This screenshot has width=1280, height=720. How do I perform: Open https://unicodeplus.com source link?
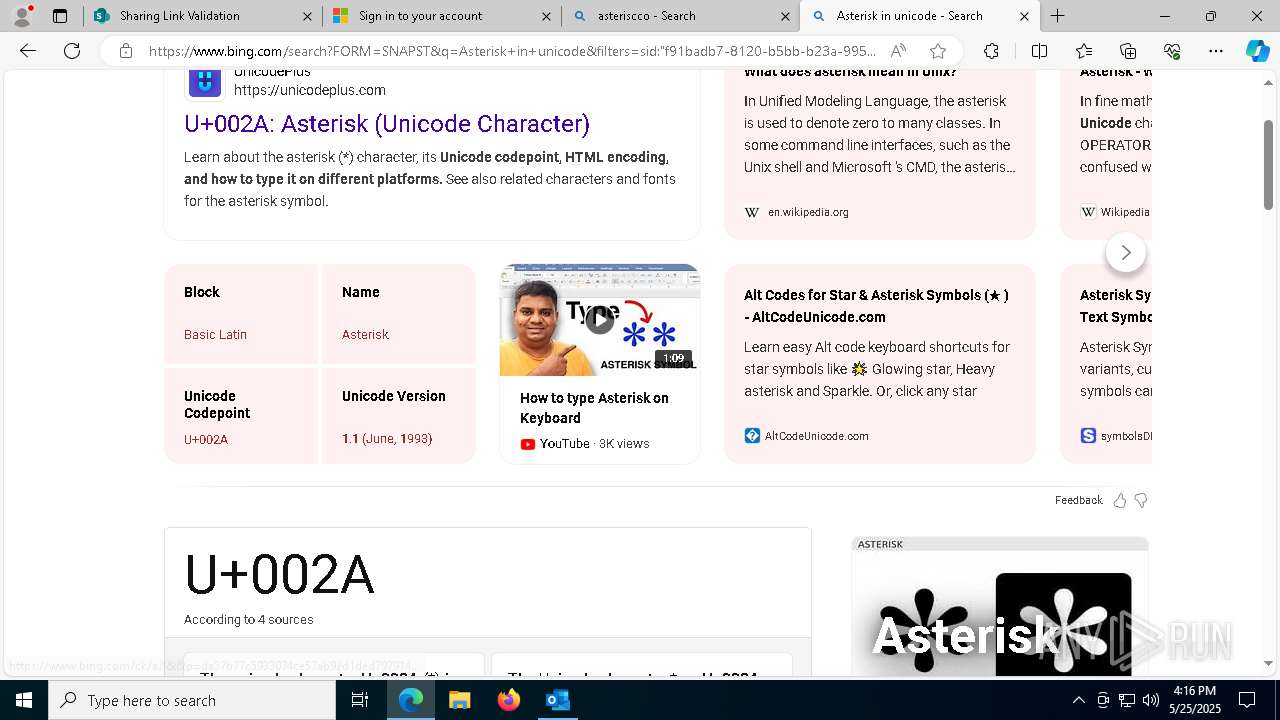click(x=310, y=90)
